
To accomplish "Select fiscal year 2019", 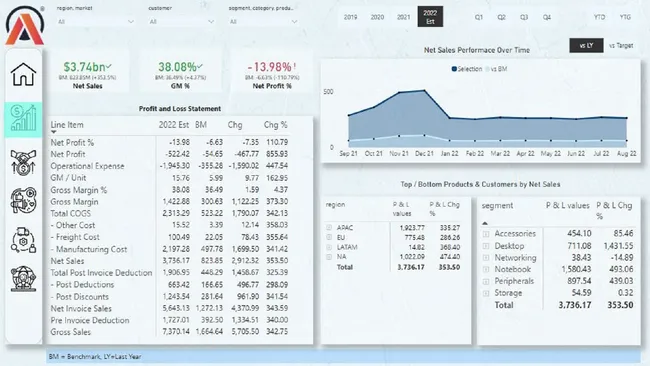I will click(x=350, y=17).
